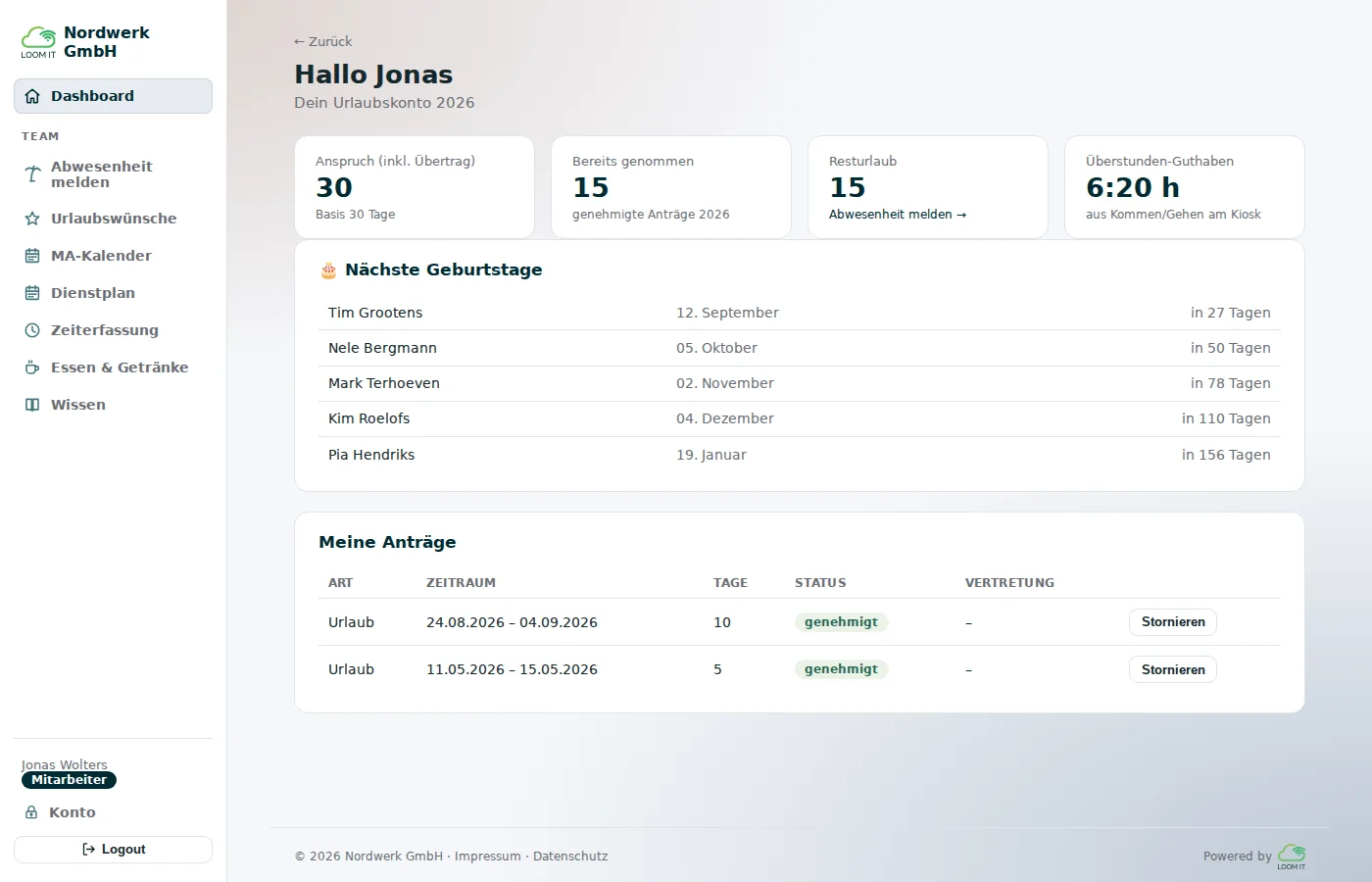The width and height of the screenshot is (1372, 882).
Task: Click the "19. Januar" date
Action: tap(711, 455)
